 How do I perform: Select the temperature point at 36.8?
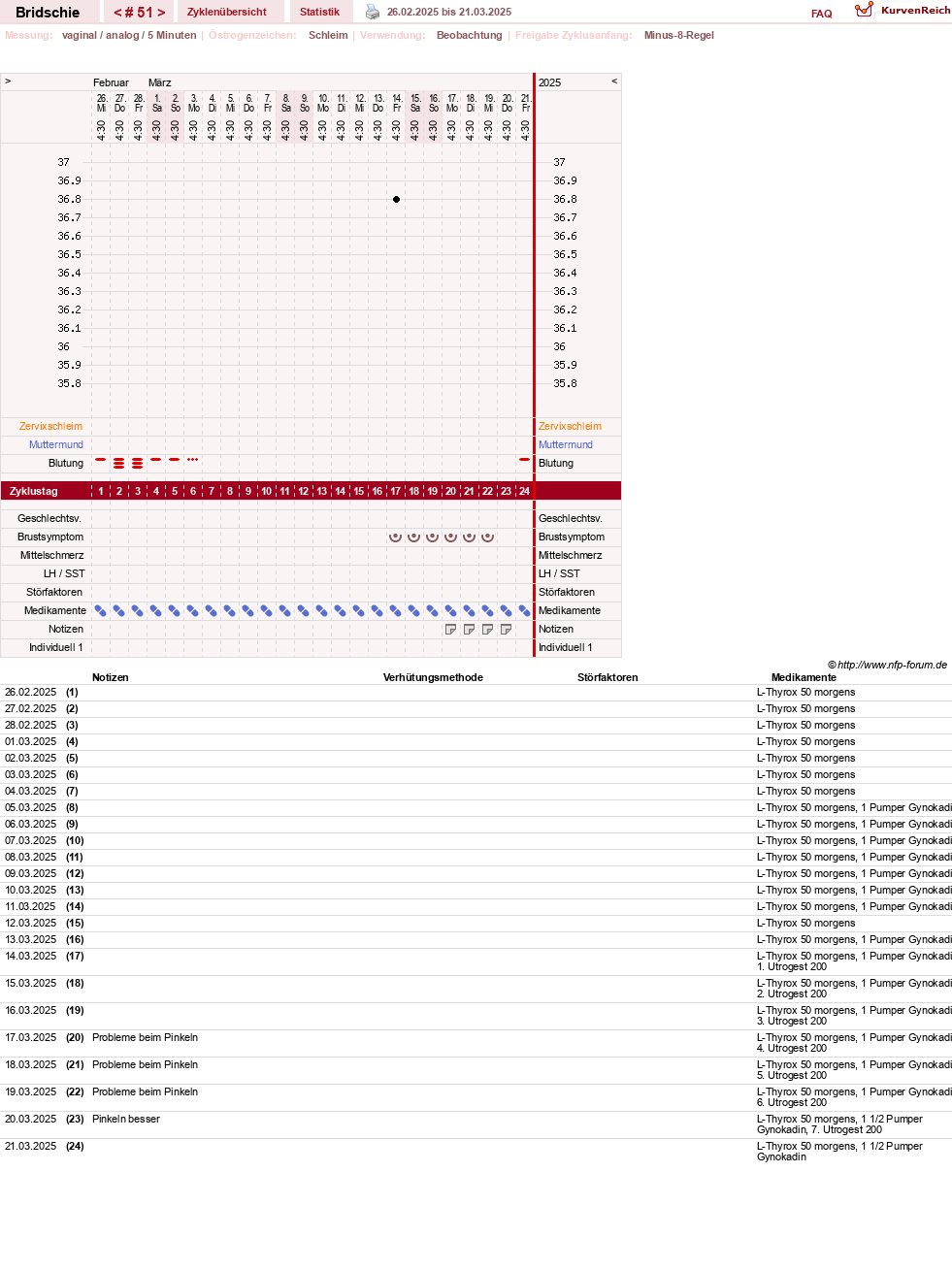pos(396,199)
